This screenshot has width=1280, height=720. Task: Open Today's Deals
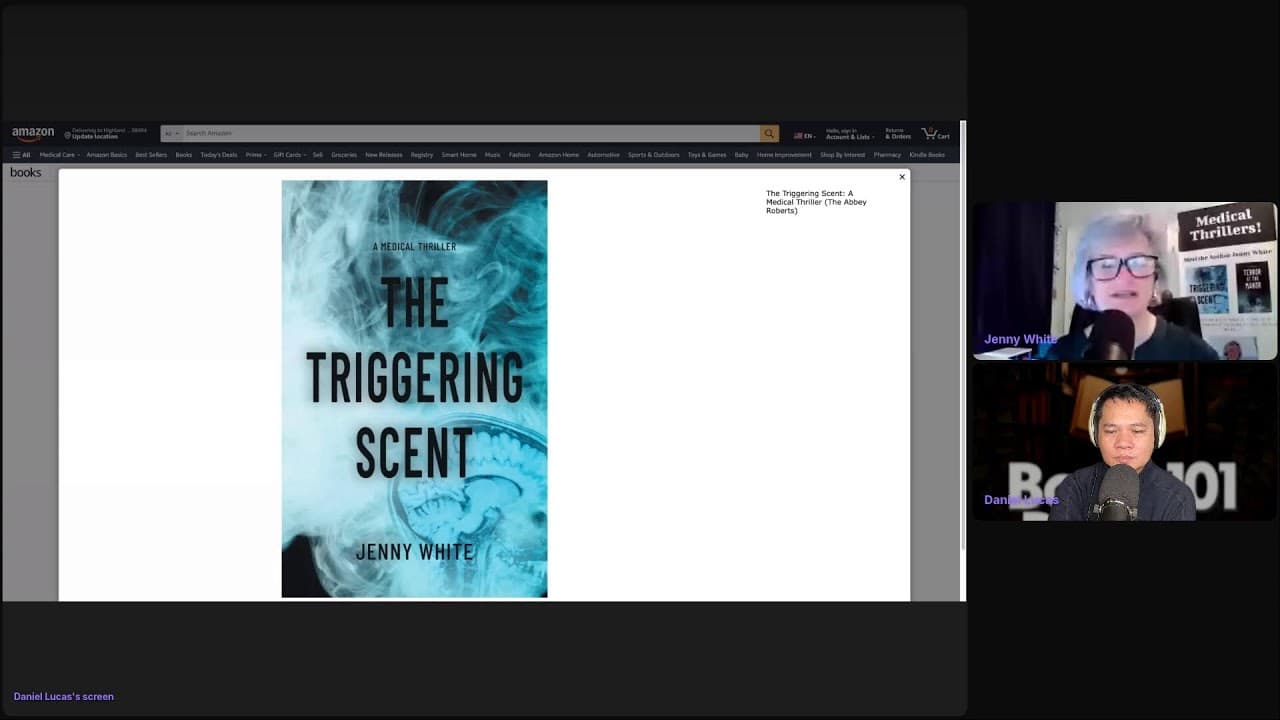click(219, 155)
